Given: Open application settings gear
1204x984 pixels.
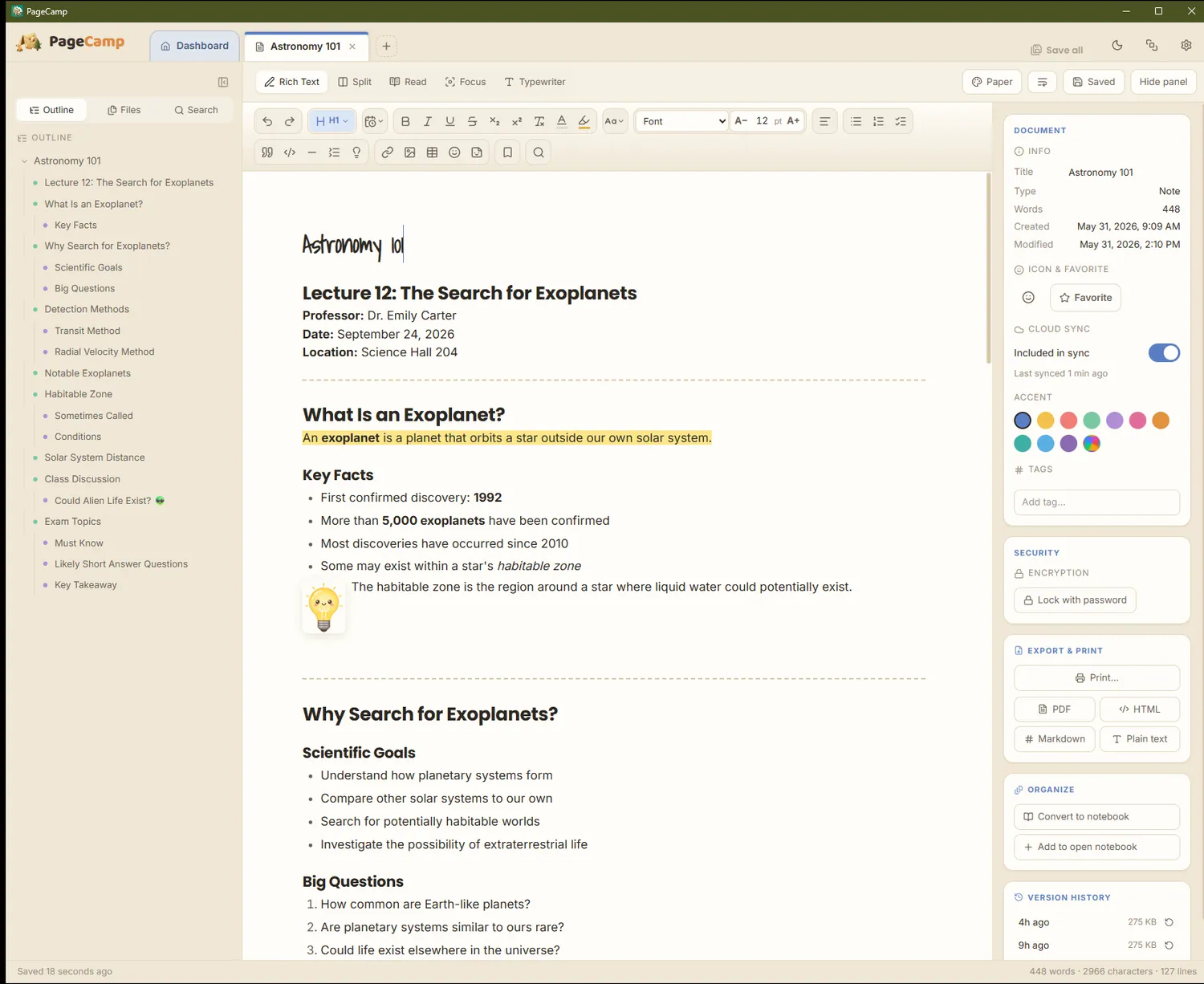Looking at the screenshot, I should pyautogui.click(x=1186, y=46).
